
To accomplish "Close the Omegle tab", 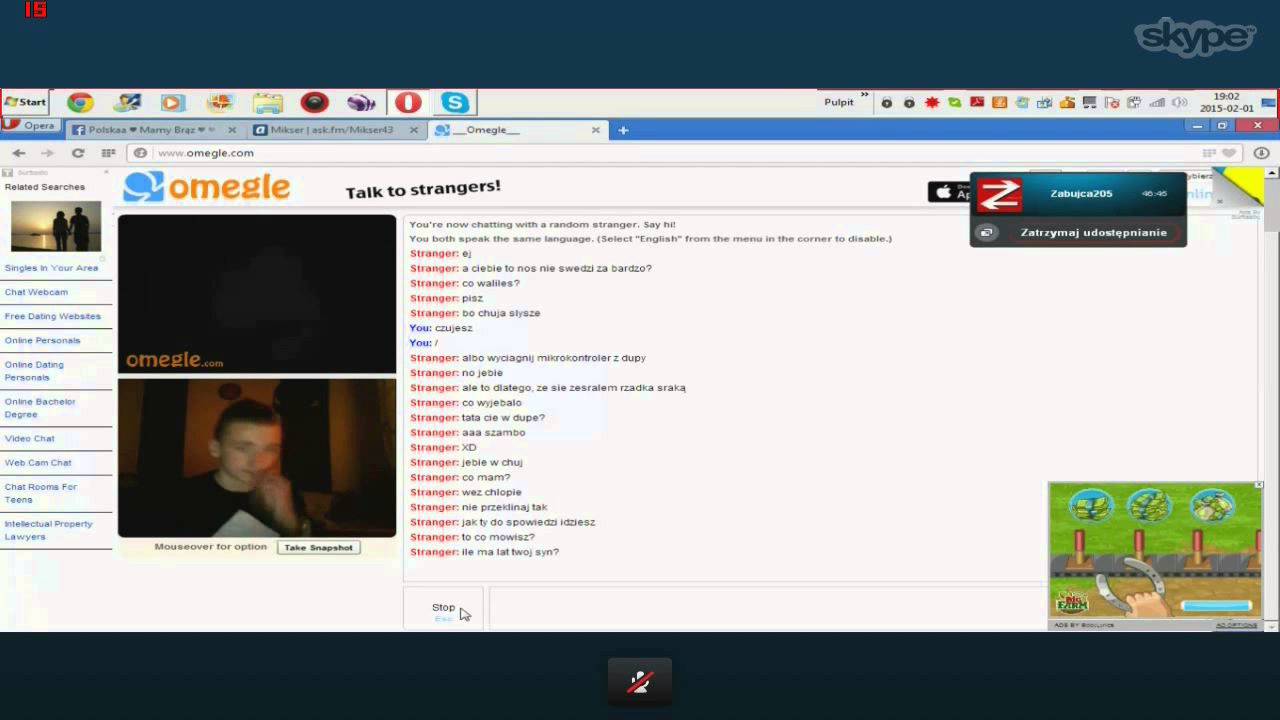I will click(x=595, y=130).
